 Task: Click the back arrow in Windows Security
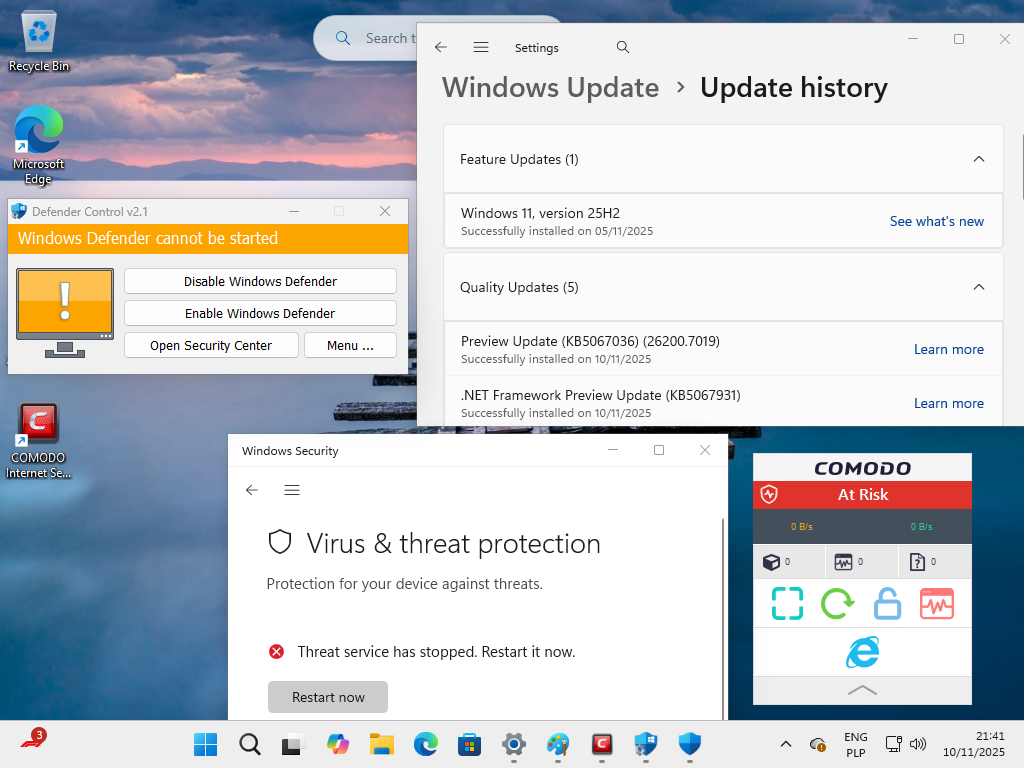pyautogui.click(x=252, y=490)
